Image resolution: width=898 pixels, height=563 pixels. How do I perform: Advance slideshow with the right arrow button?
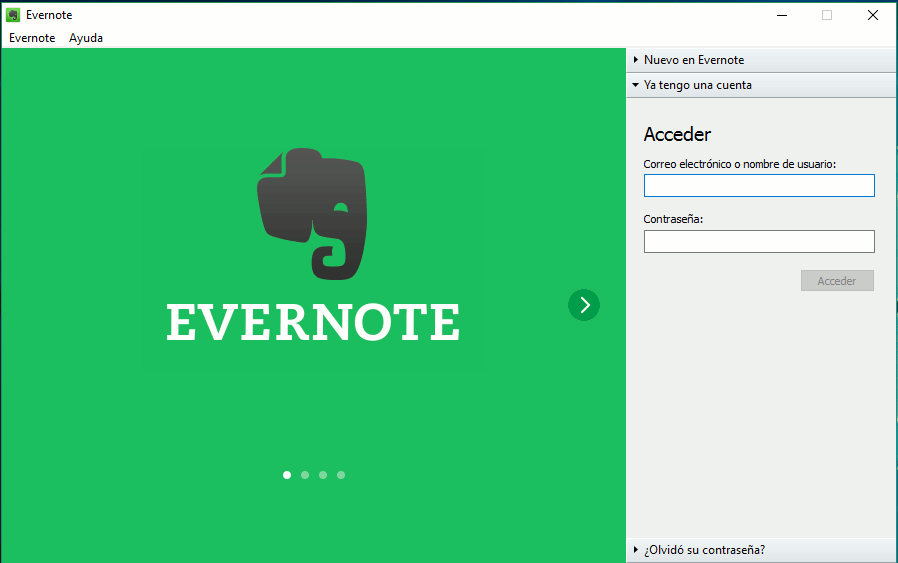point(584,305)
